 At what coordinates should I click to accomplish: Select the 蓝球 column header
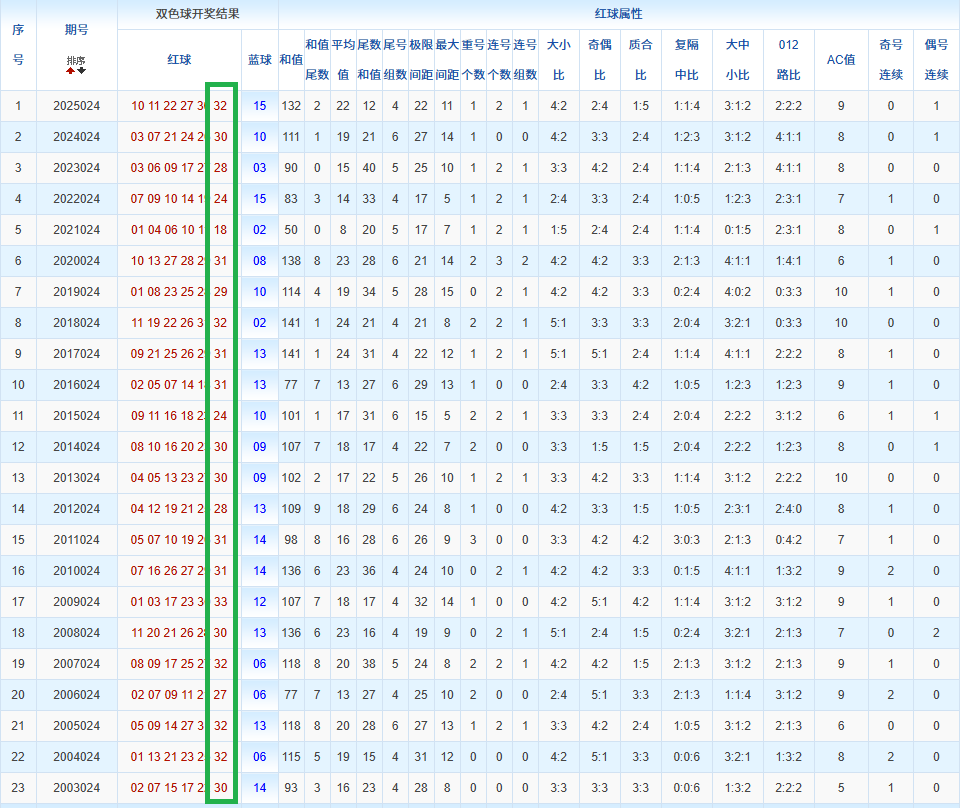click(259, 60)
